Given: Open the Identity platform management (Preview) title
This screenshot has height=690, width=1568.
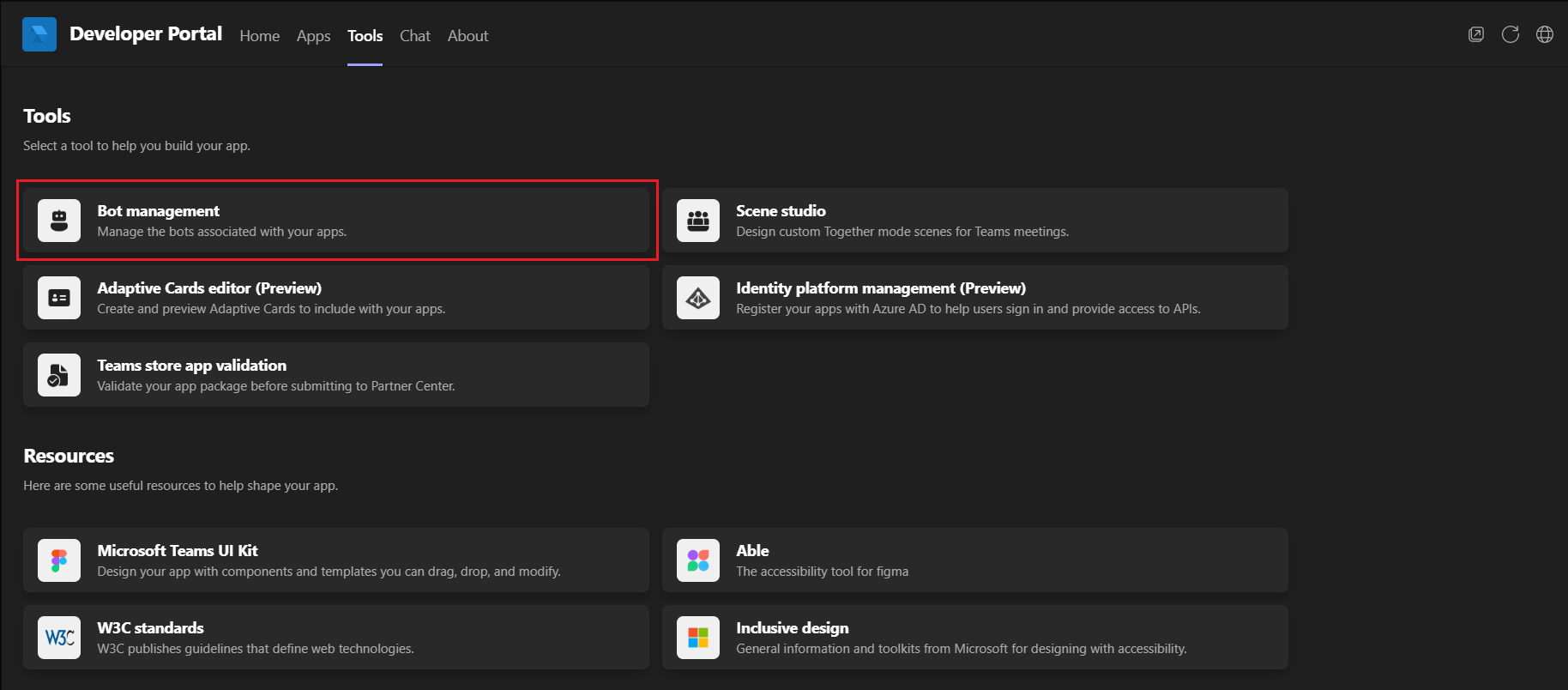Looking at the screenshot, I should (x=881, y=288).
